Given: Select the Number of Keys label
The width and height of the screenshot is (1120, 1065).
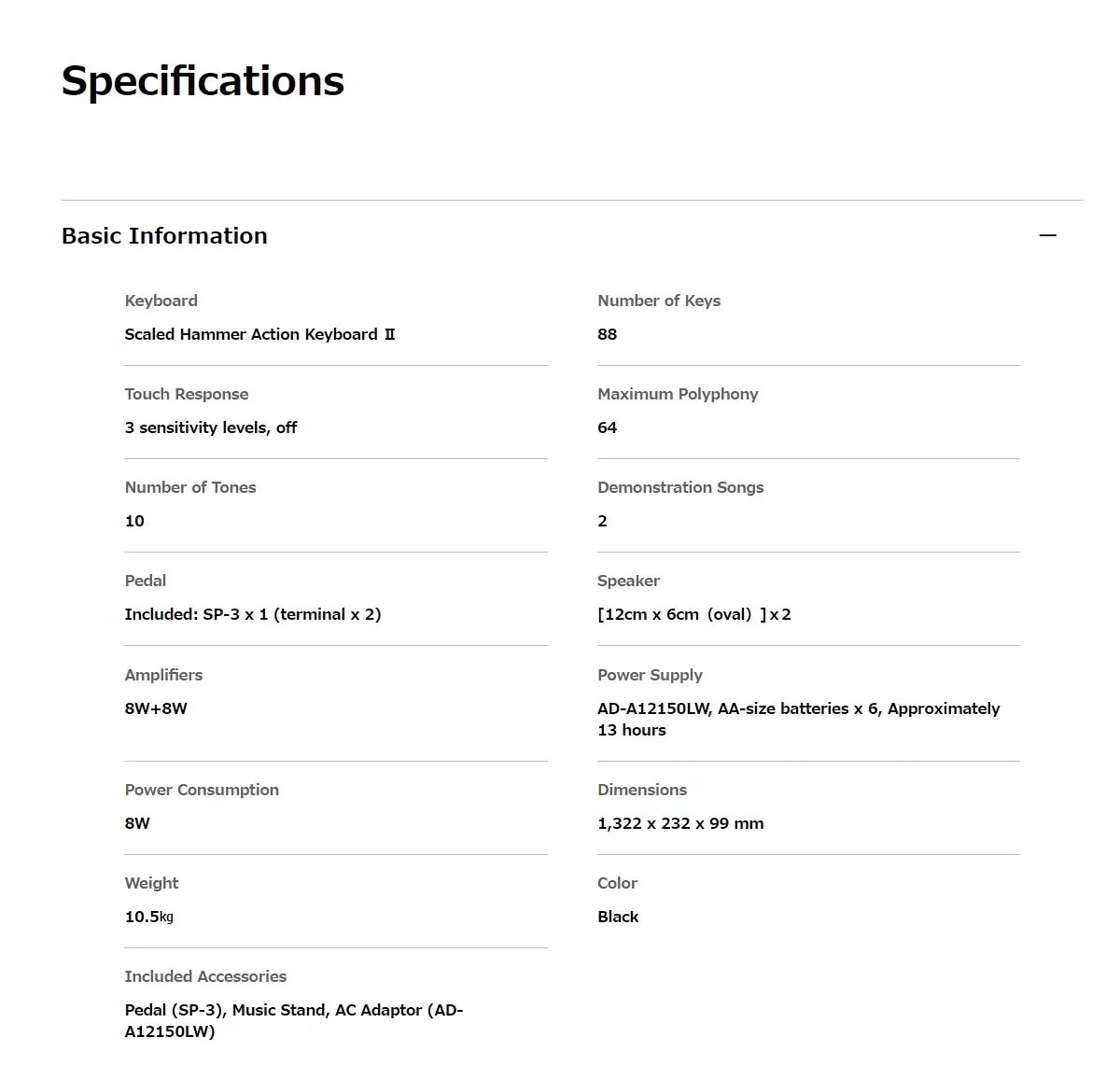Looking at the screenshot, I should 659,301.
